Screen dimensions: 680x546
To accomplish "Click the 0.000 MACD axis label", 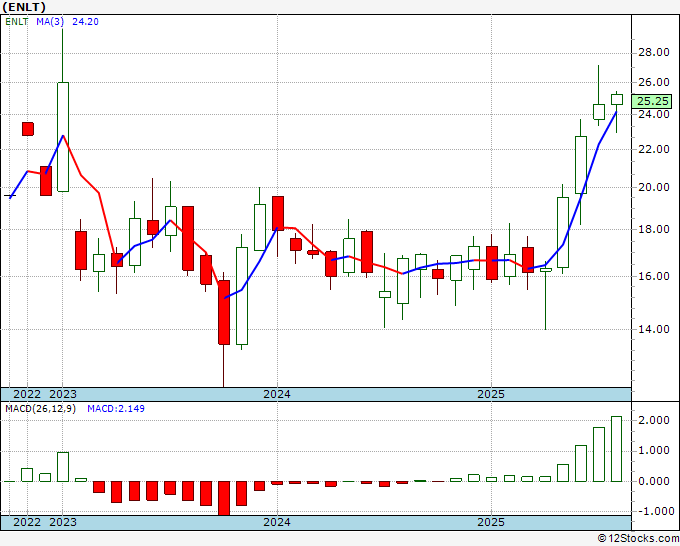I will pos(654,481).
